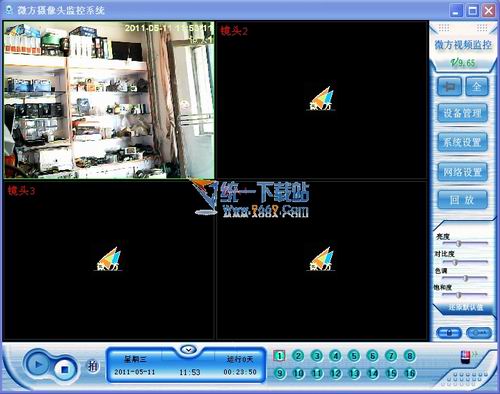500x394 pixels.
Task: Select camera channel 1
Action: tap(279, 356)
